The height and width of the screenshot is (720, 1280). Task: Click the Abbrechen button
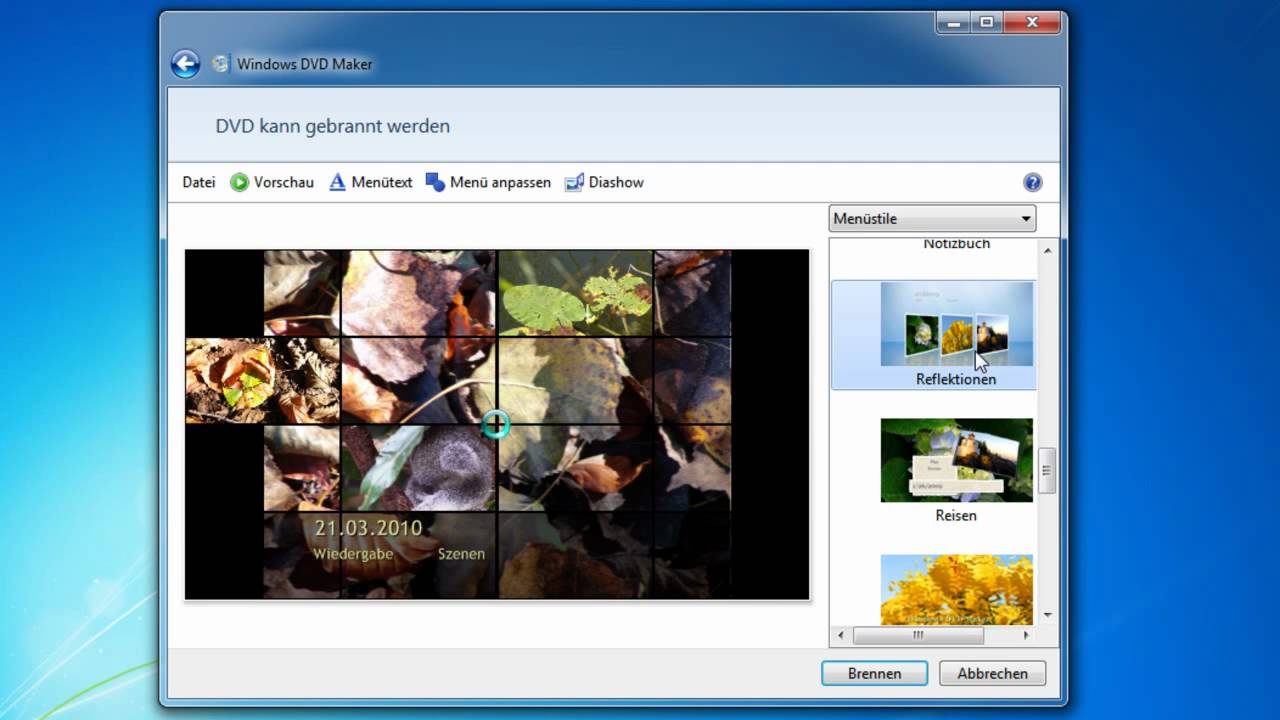click(992, 673)
